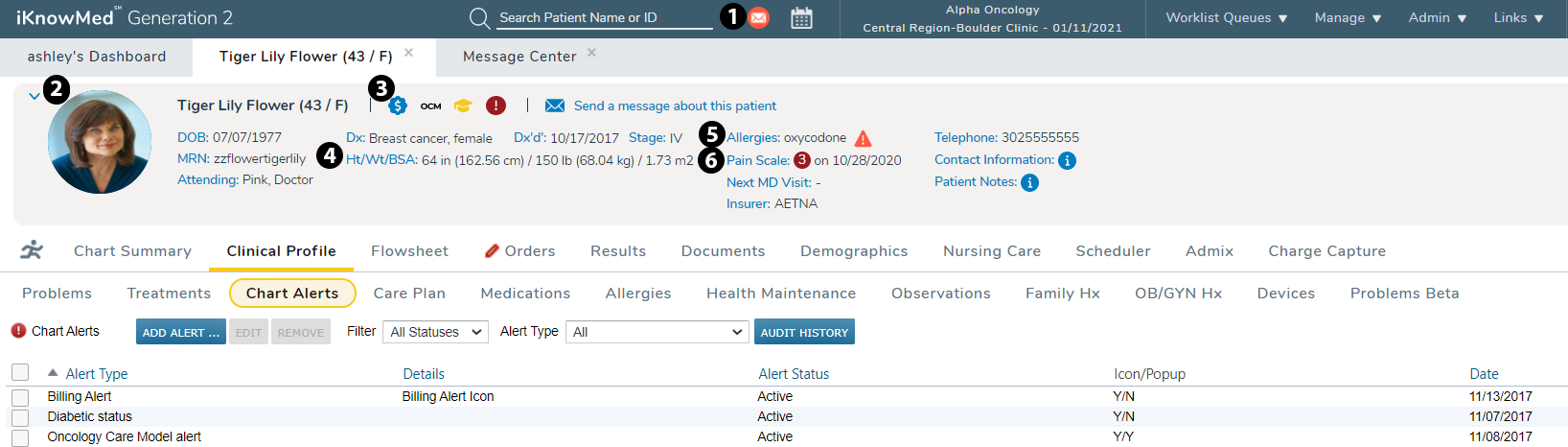1568x447 pixels.
Task: Check the Diabetic status row checkbox
Action: click(x=20, y=417)
